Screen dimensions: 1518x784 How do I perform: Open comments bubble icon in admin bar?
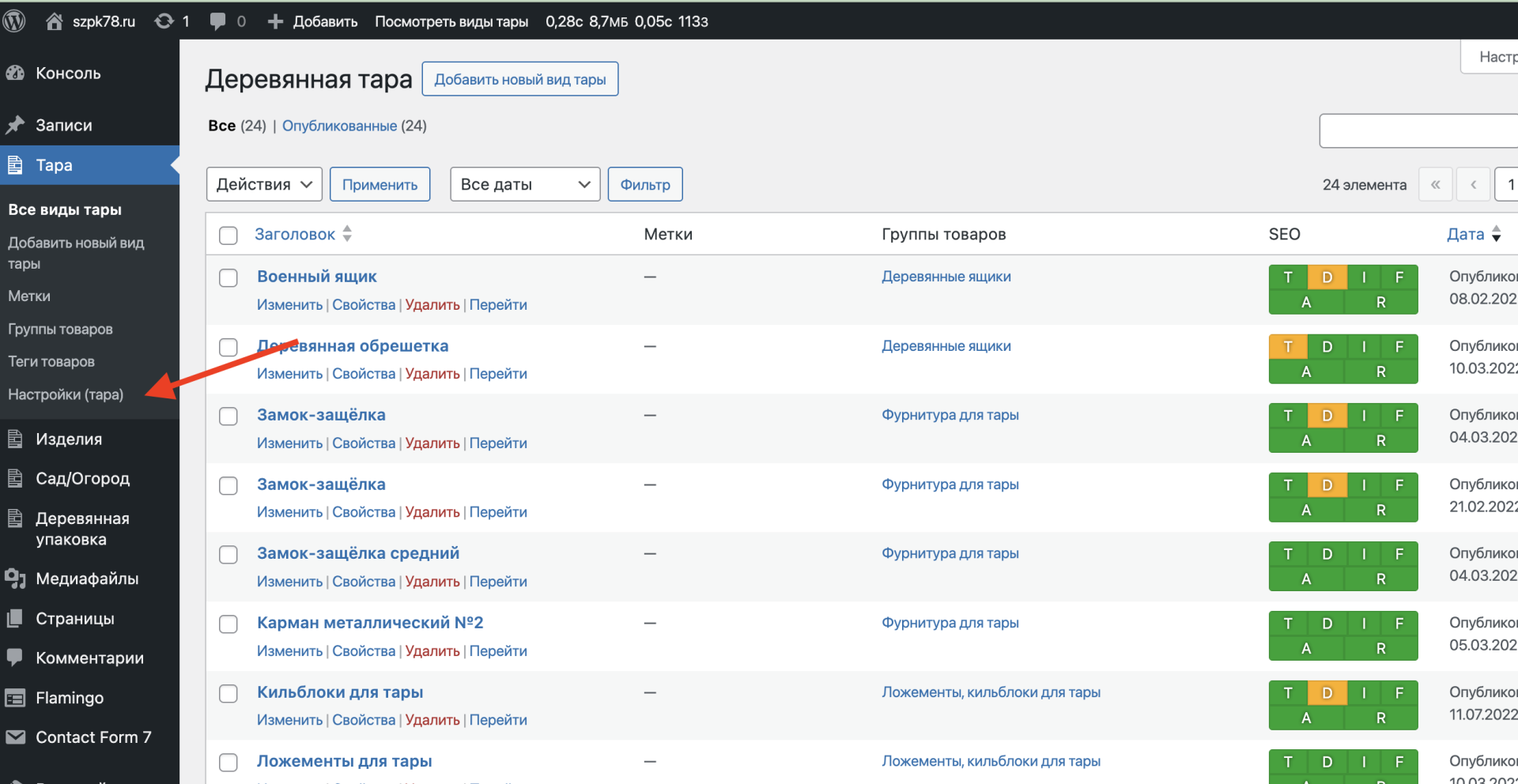pyautogui.click(x=217, y=21)
